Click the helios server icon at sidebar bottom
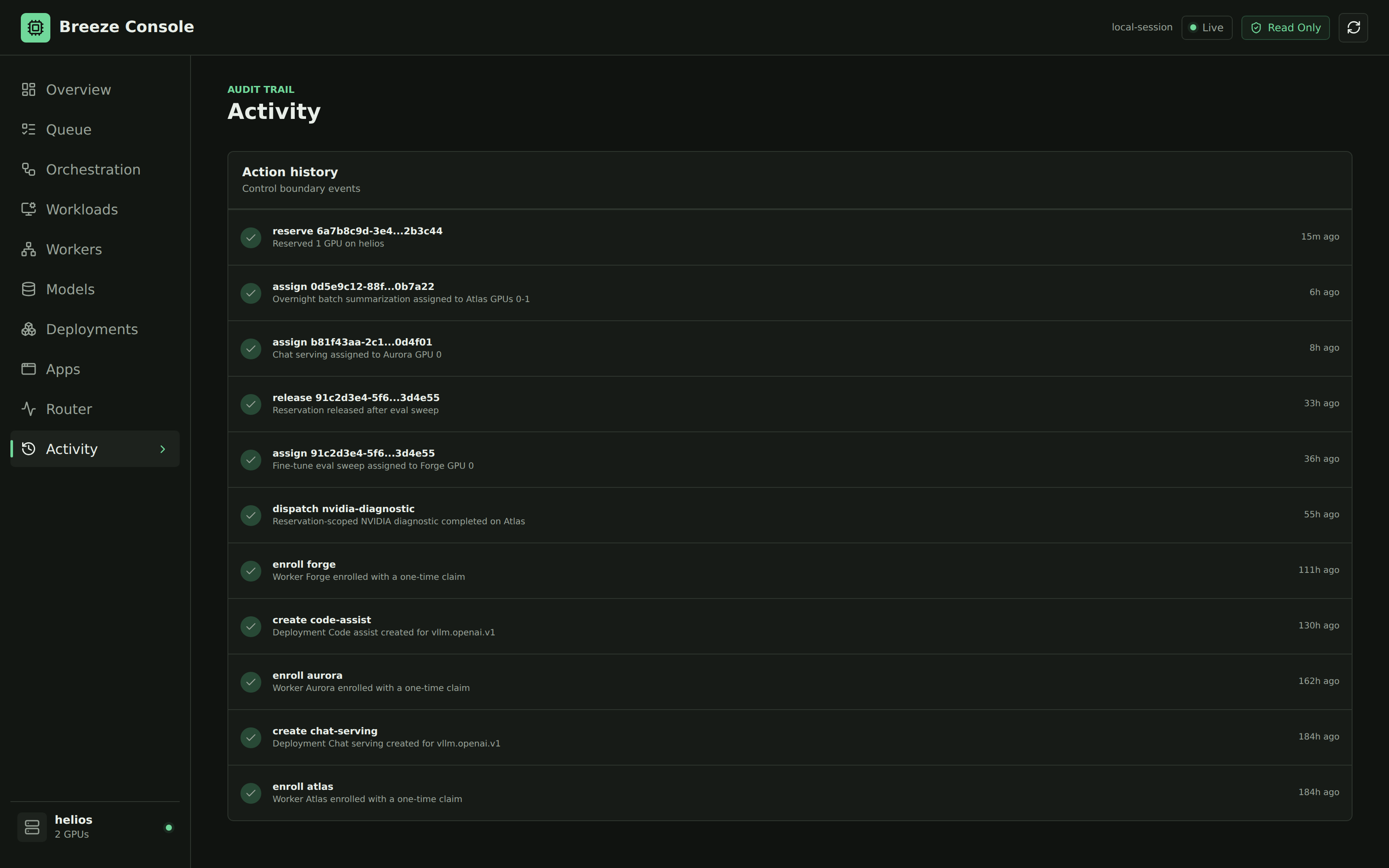Screen dimensions: 1389x868 [x=32, y=827]
